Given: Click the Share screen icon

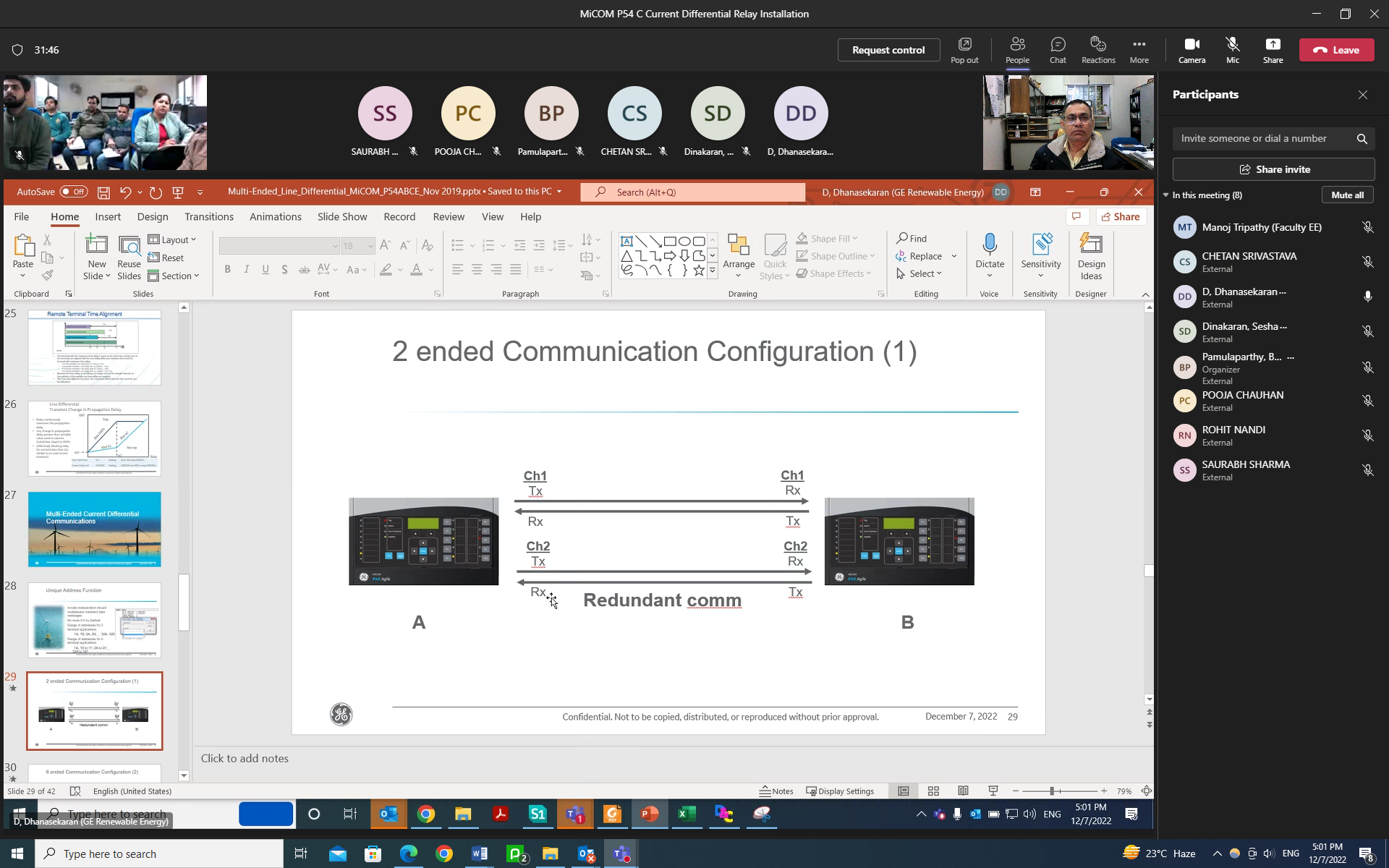Looking at the screenshot, I should 1273,50.
